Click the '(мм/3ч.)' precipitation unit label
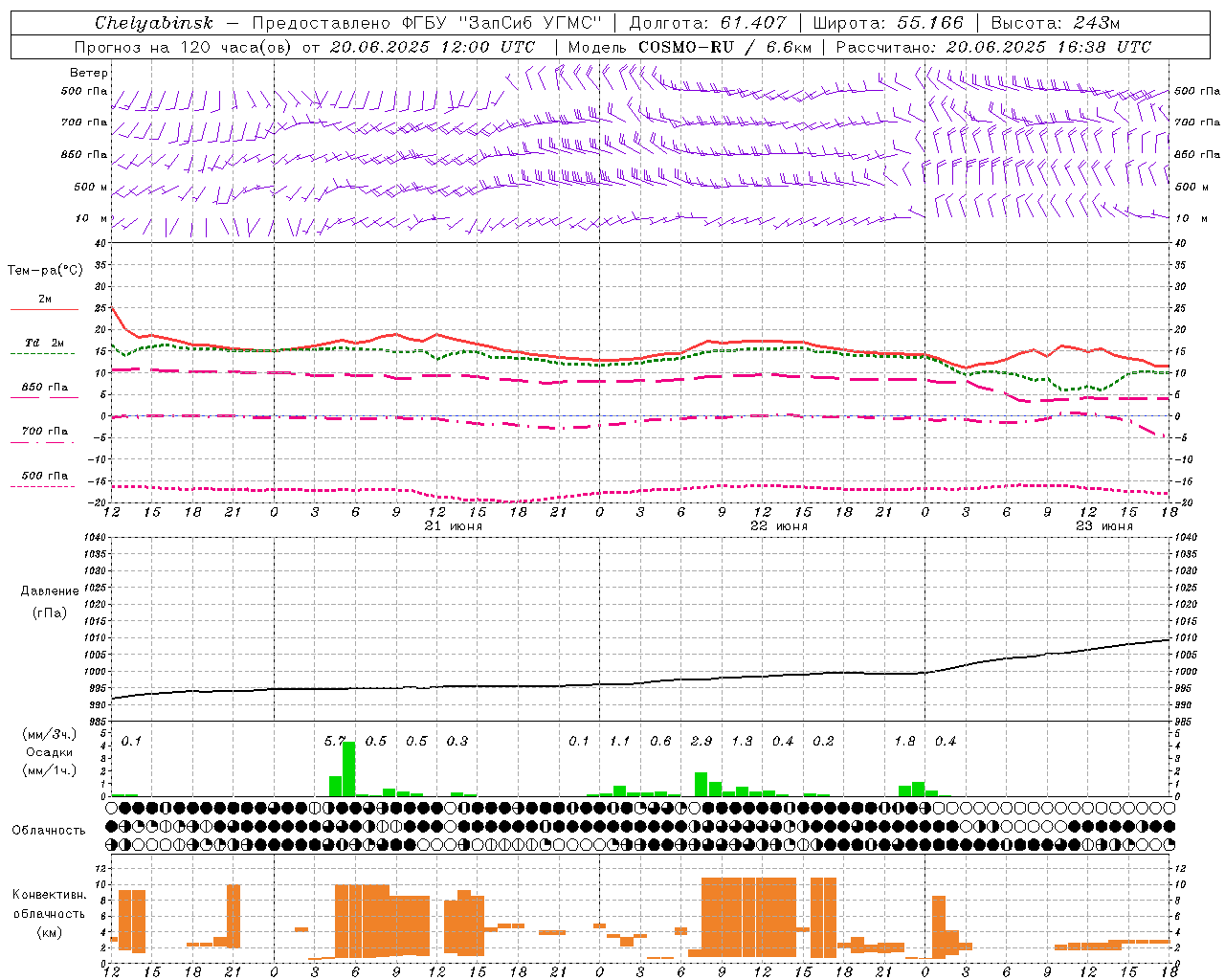1225x980 pixels. click(x=50, y=735)
